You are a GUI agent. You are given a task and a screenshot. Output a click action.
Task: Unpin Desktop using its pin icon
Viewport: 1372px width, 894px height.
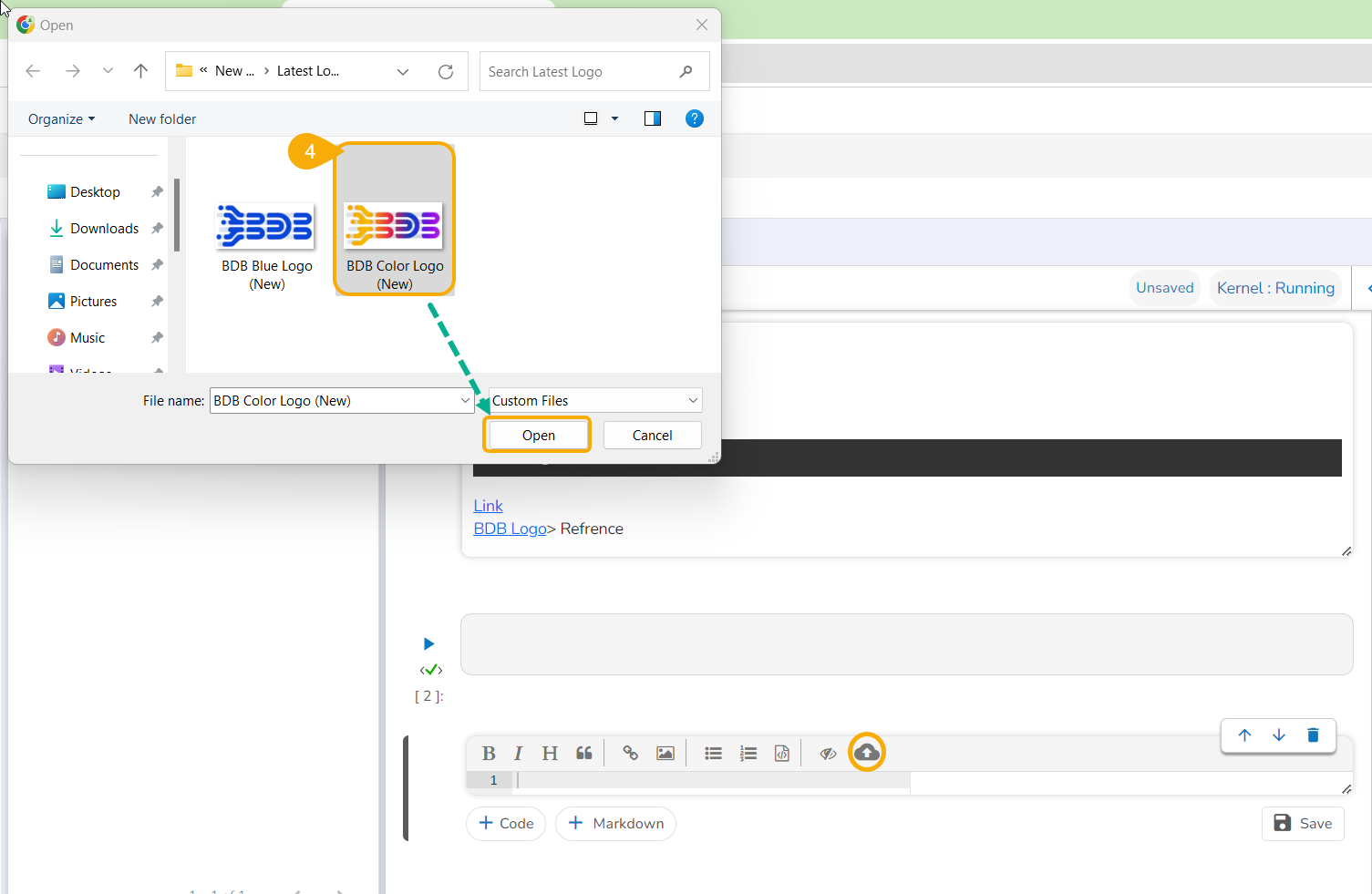click(157, 191)
